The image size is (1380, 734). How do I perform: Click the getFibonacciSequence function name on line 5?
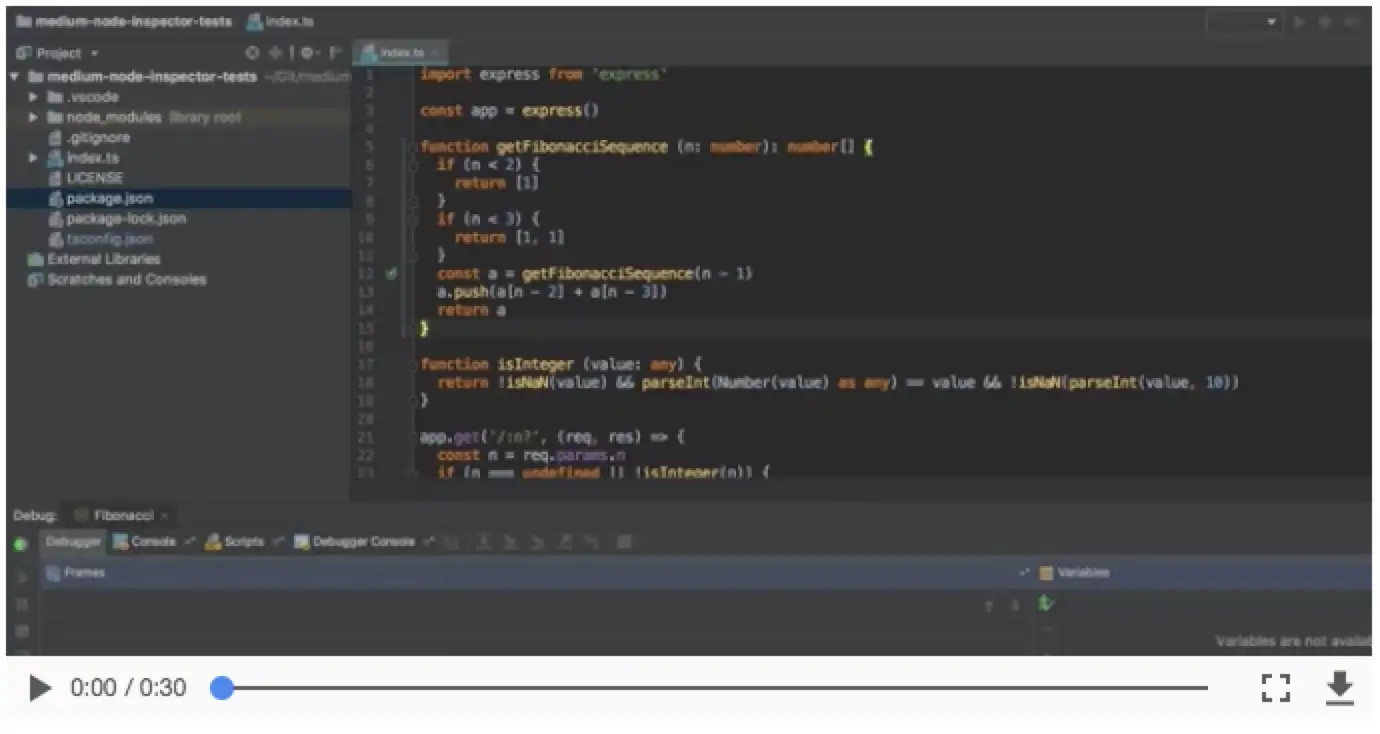tap(581, 147)
